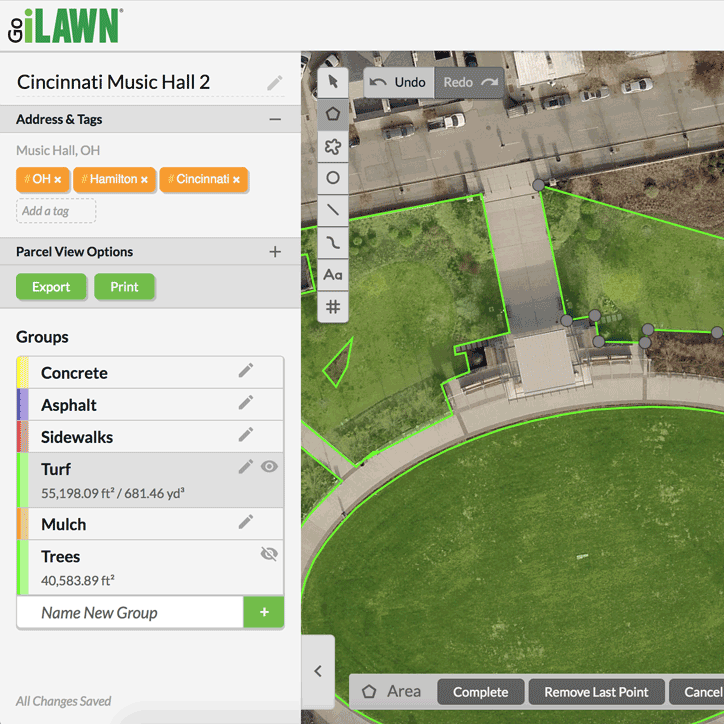Screen dimensions: 724x724
Task: Hide the Turf group on map
Action: [x=269, y=466]
